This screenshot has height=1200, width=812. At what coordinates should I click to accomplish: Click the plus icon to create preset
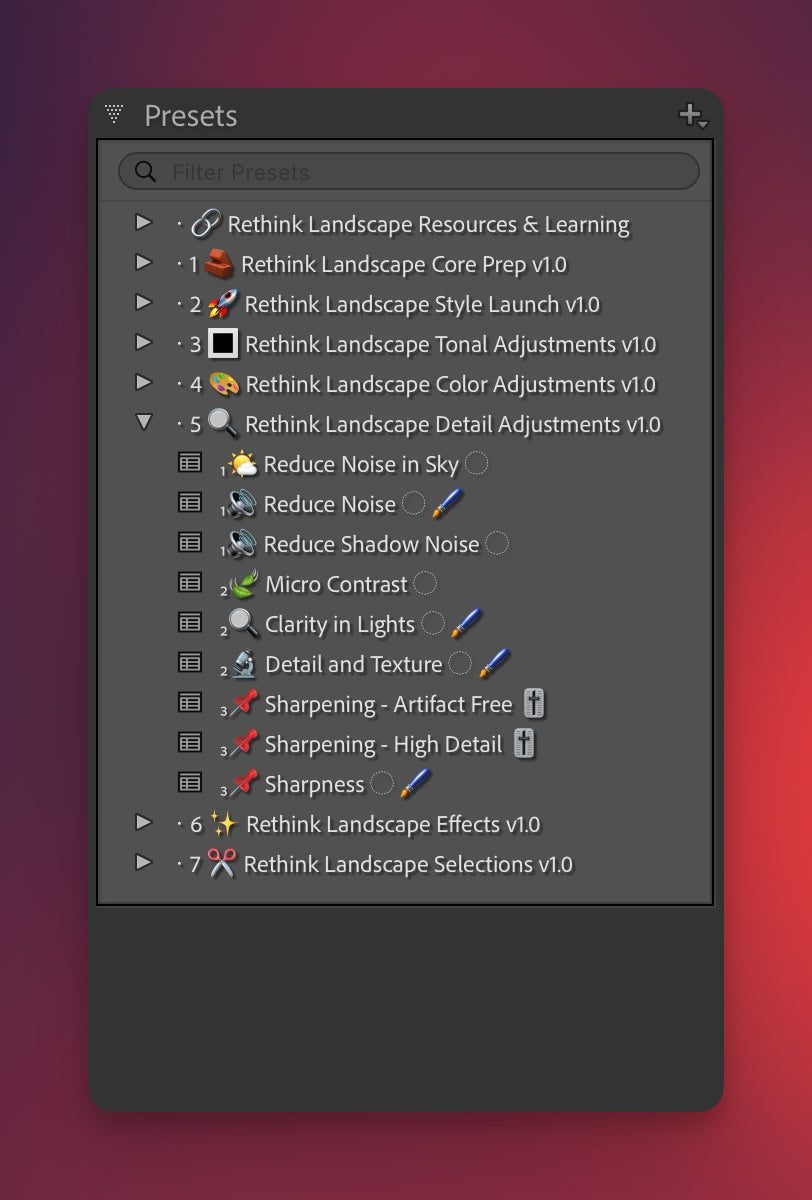click(x=693, y=116)
